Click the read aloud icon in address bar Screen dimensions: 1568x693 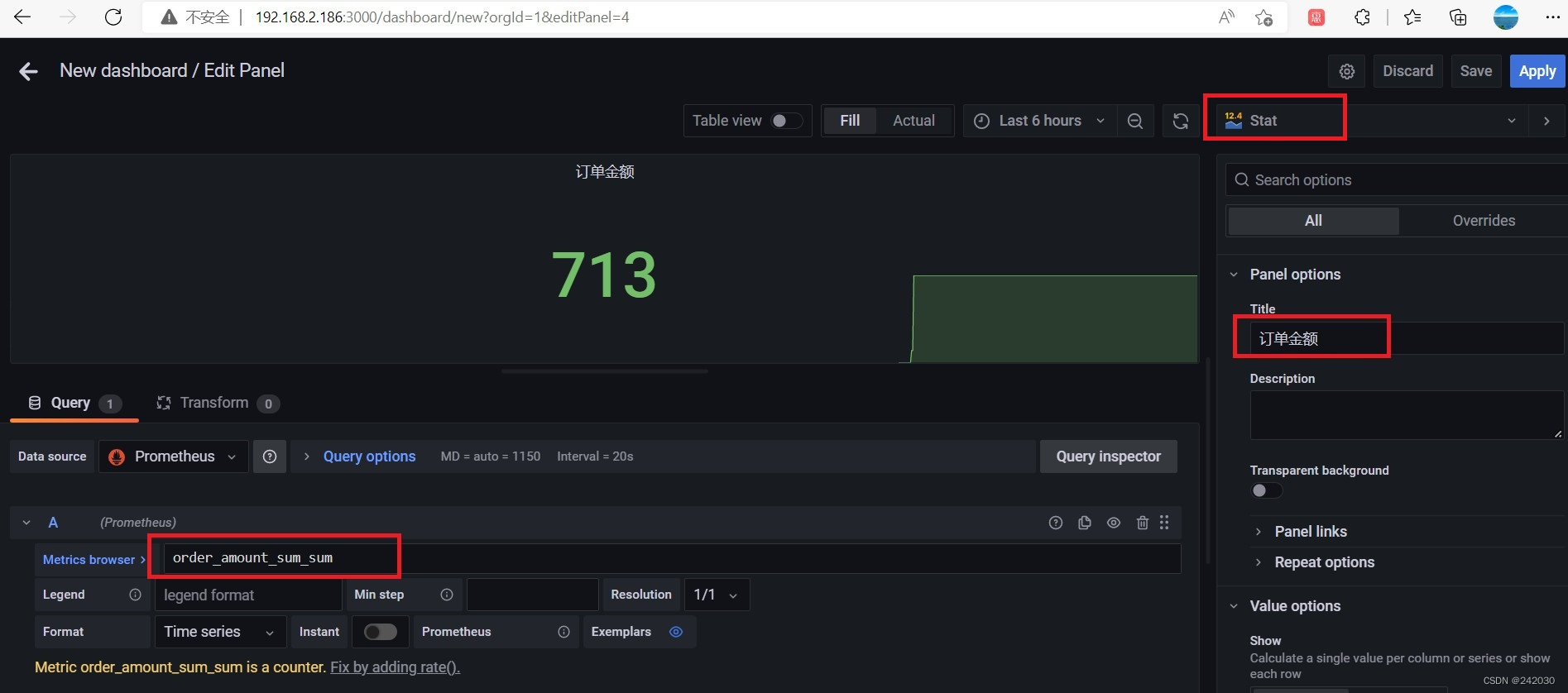click(1226, 17)
